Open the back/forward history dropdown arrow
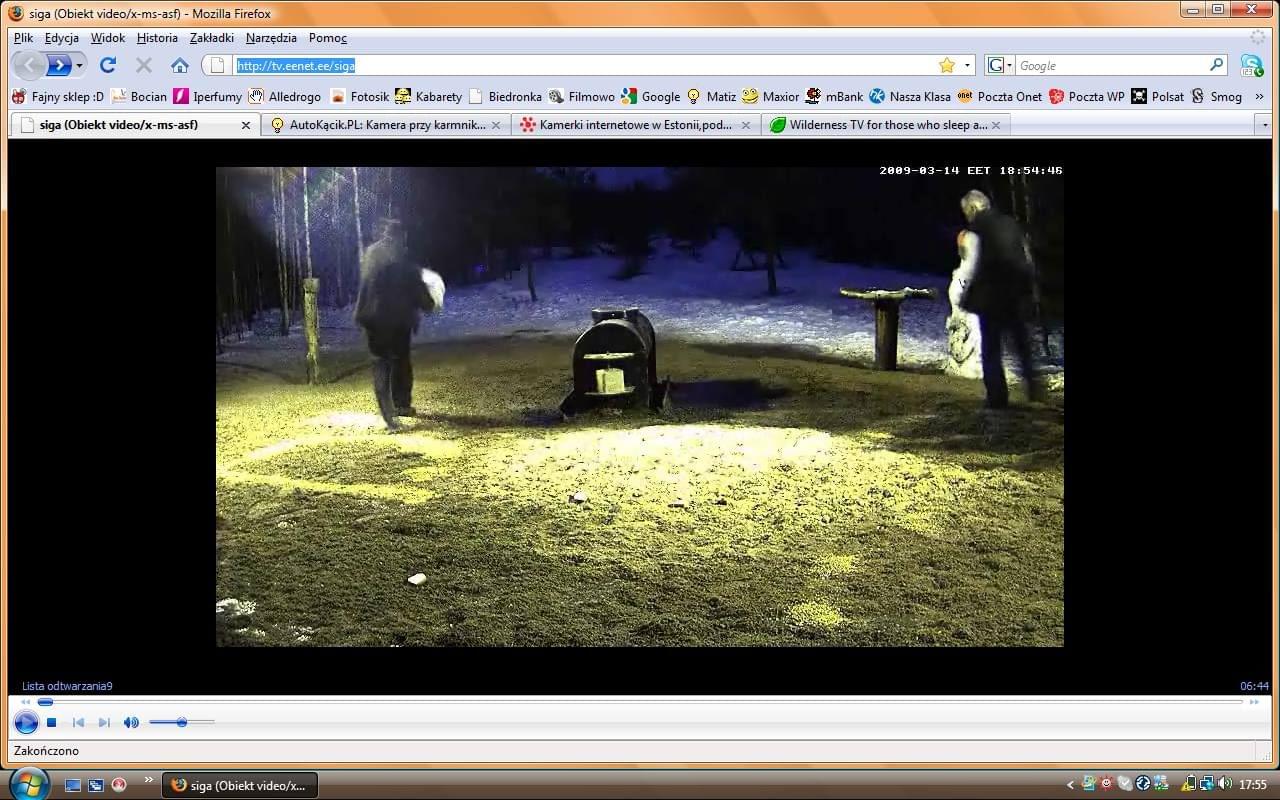This screenshot has height=800, width=1280. pyautogui.click(x=80, y=65)
